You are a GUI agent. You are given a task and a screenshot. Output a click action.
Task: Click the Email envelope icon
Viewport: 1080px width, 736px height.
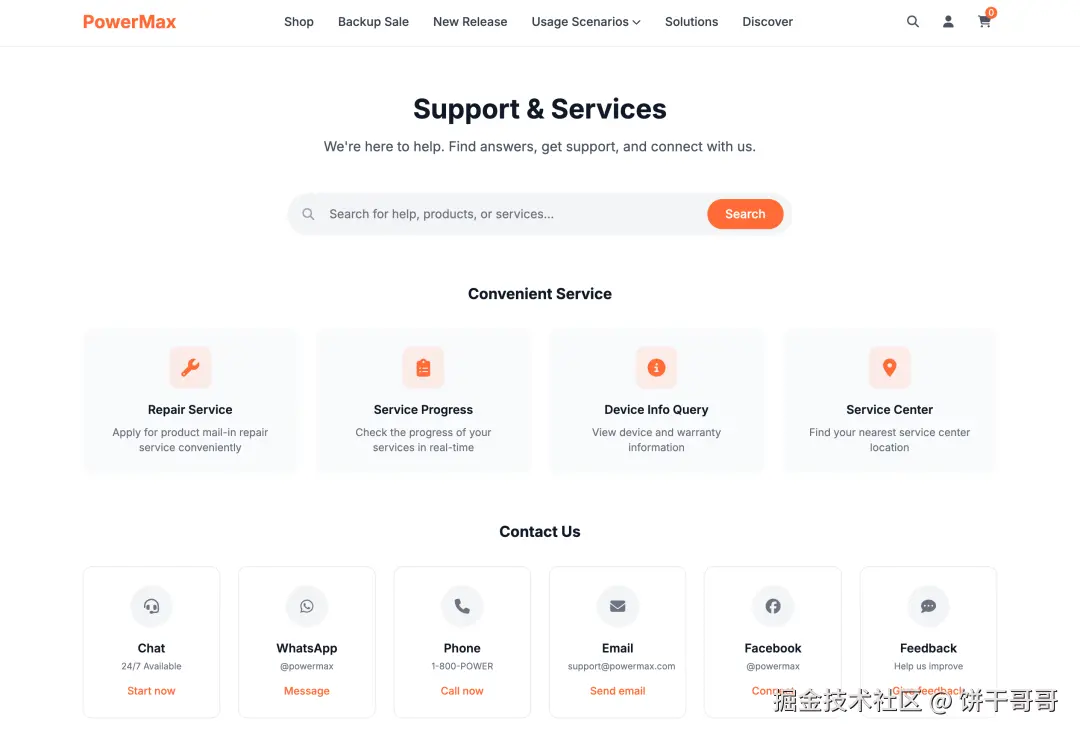click(x=618, y=606)
